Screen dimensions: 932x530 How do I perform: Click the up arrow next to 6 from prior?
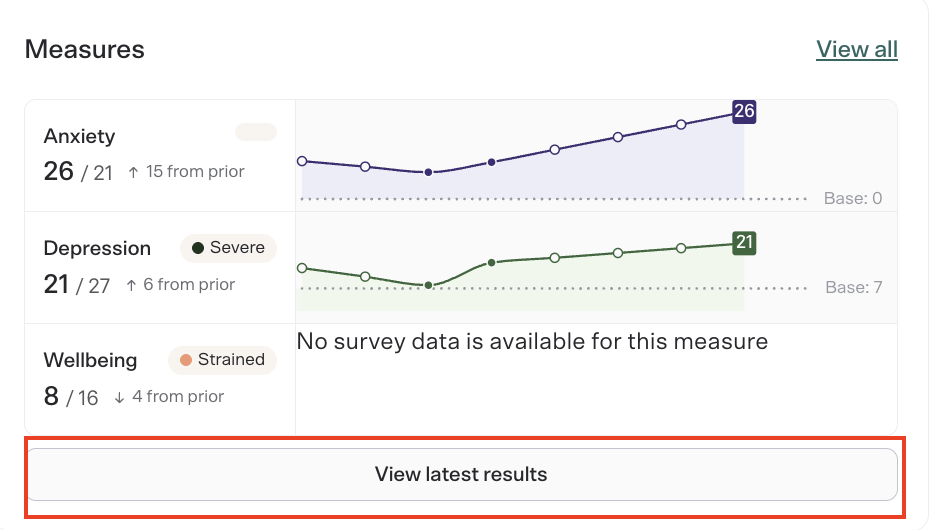tap(131, 285)
